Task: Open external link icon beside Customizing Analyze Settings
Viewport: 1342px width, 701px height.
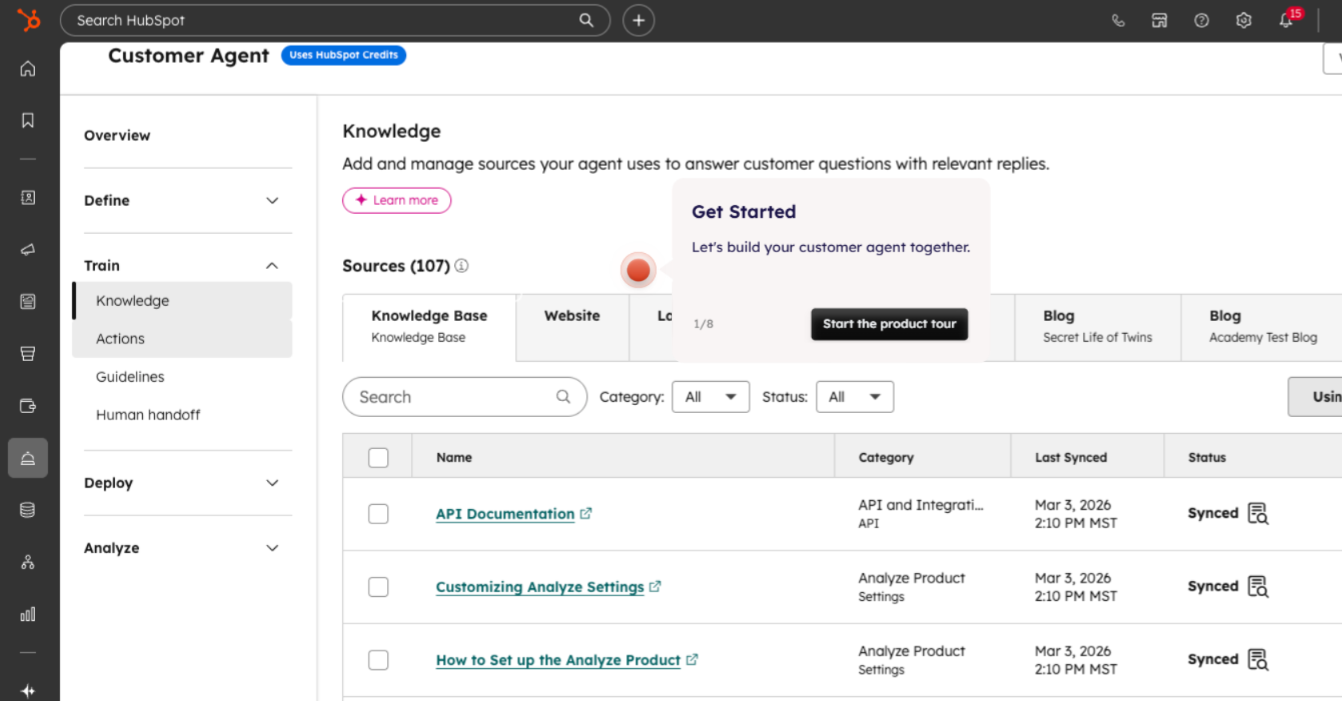Action: tap(655, 586)
